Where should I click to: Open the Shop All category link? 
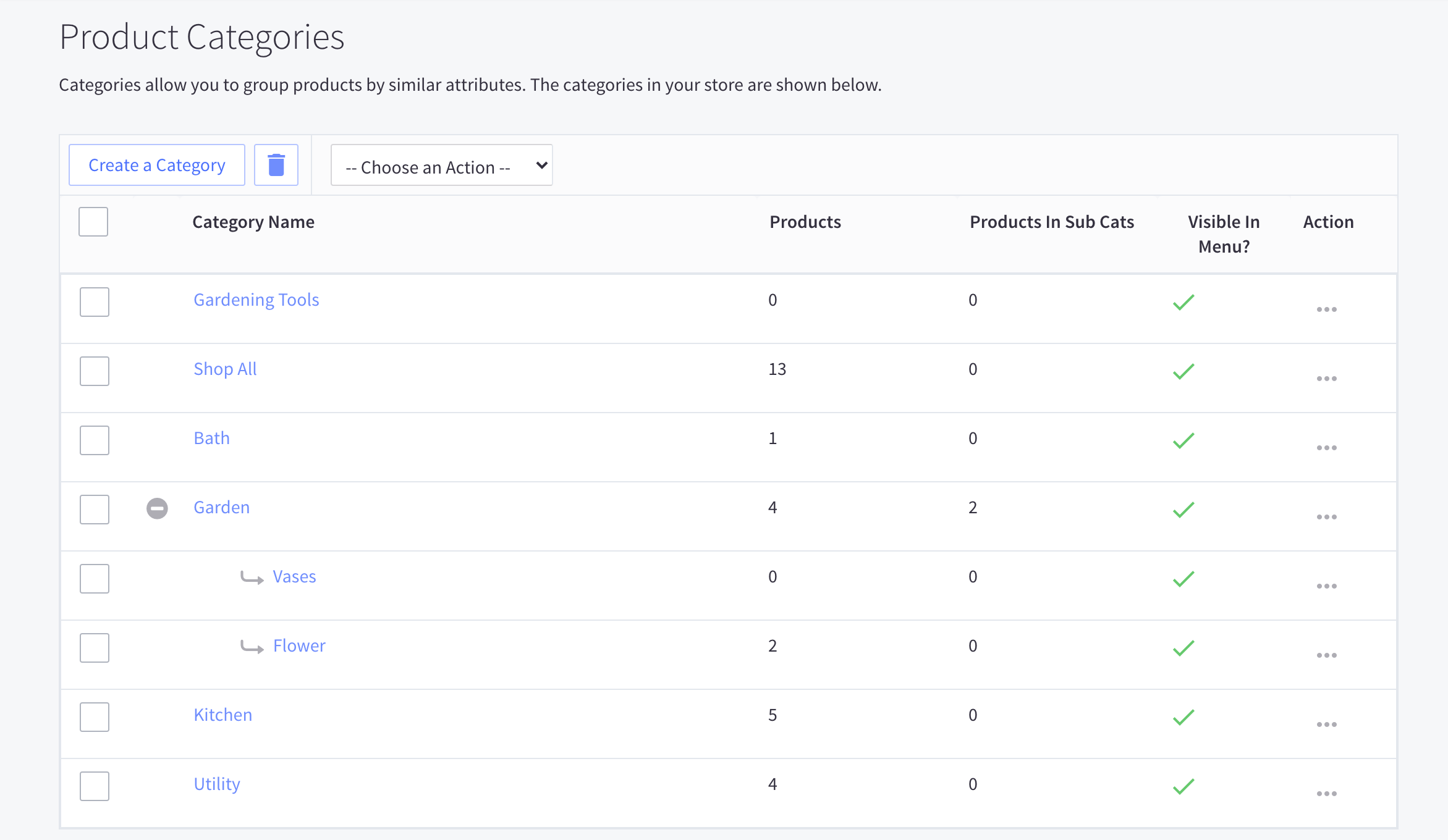pyautogui.click(x=225, y=369)
